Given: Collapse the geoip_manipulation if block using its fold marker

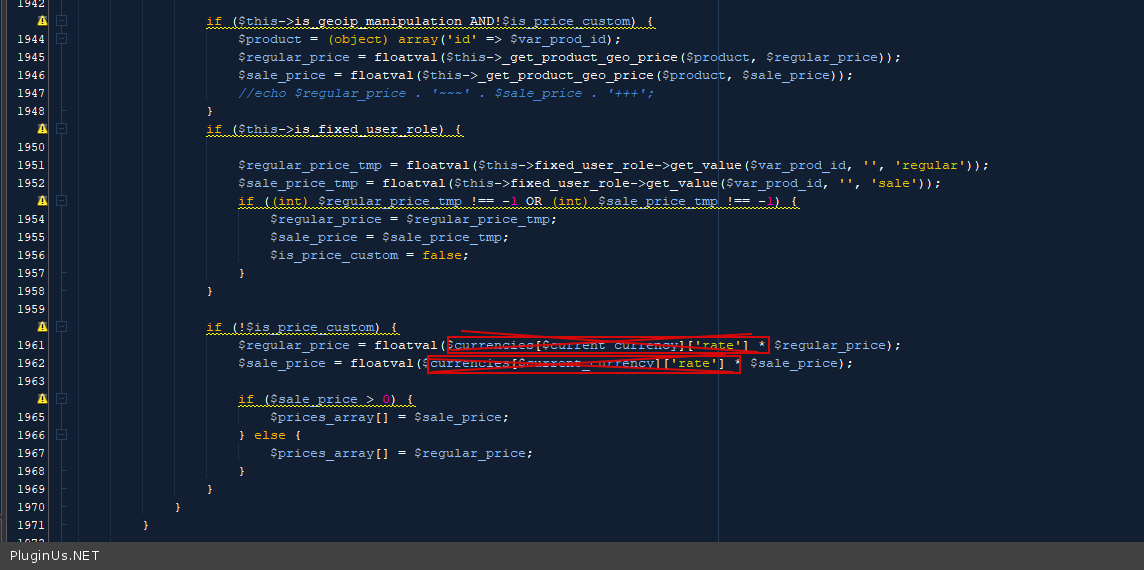Looking at the screenshot, I should [61, 21].
